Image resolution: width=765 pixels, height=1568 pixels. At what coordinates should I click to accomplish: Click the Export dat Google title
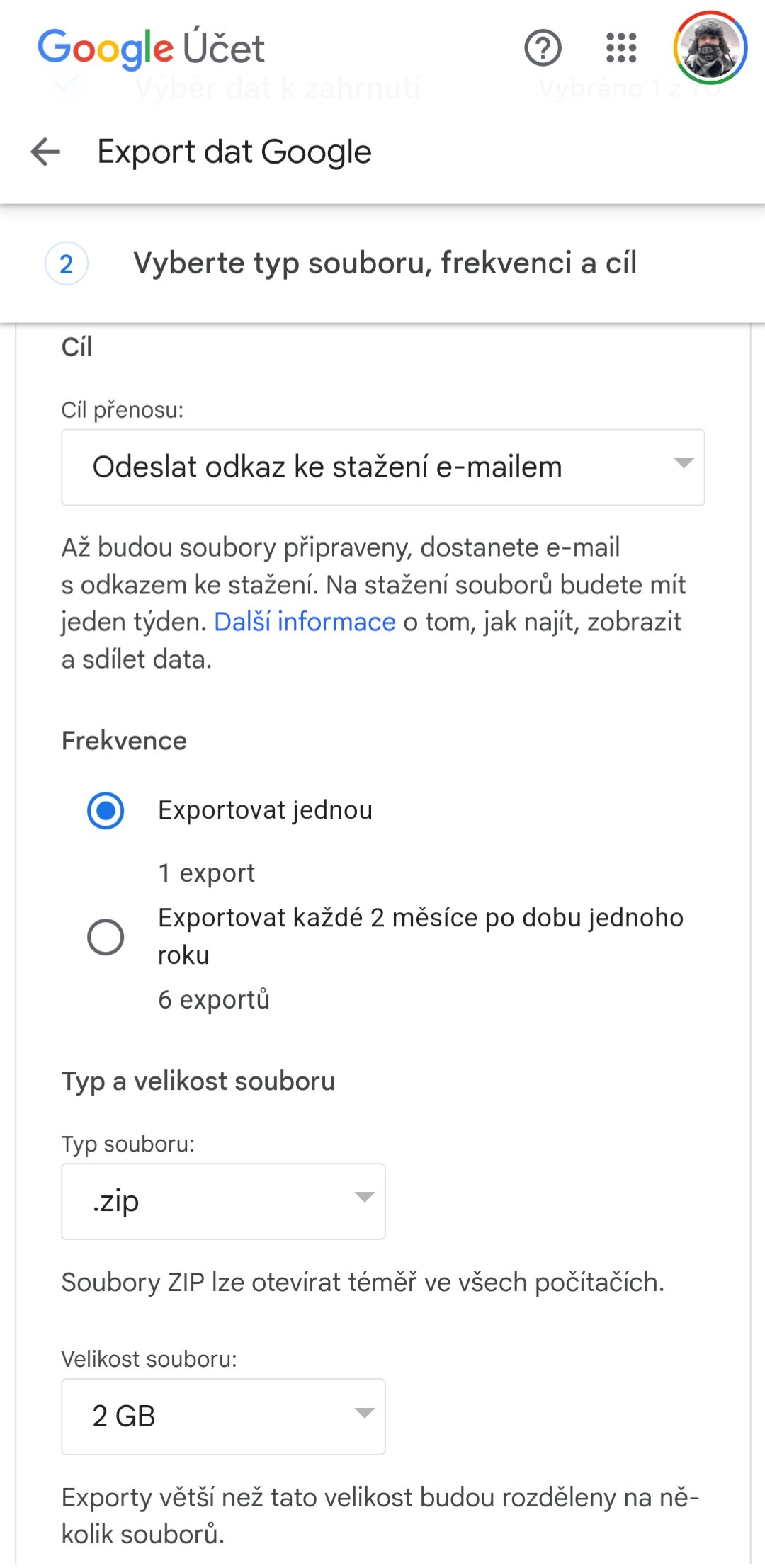coord(234,151)
